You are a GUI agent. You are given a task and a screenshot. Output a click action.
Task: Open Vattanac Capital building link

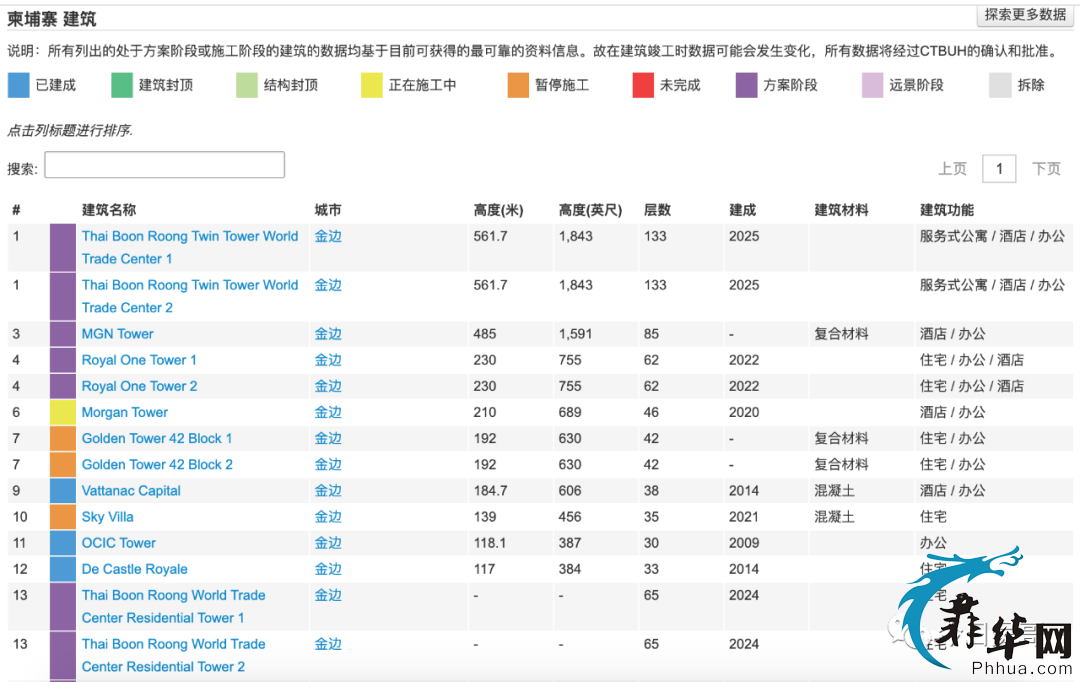[132, 491]
